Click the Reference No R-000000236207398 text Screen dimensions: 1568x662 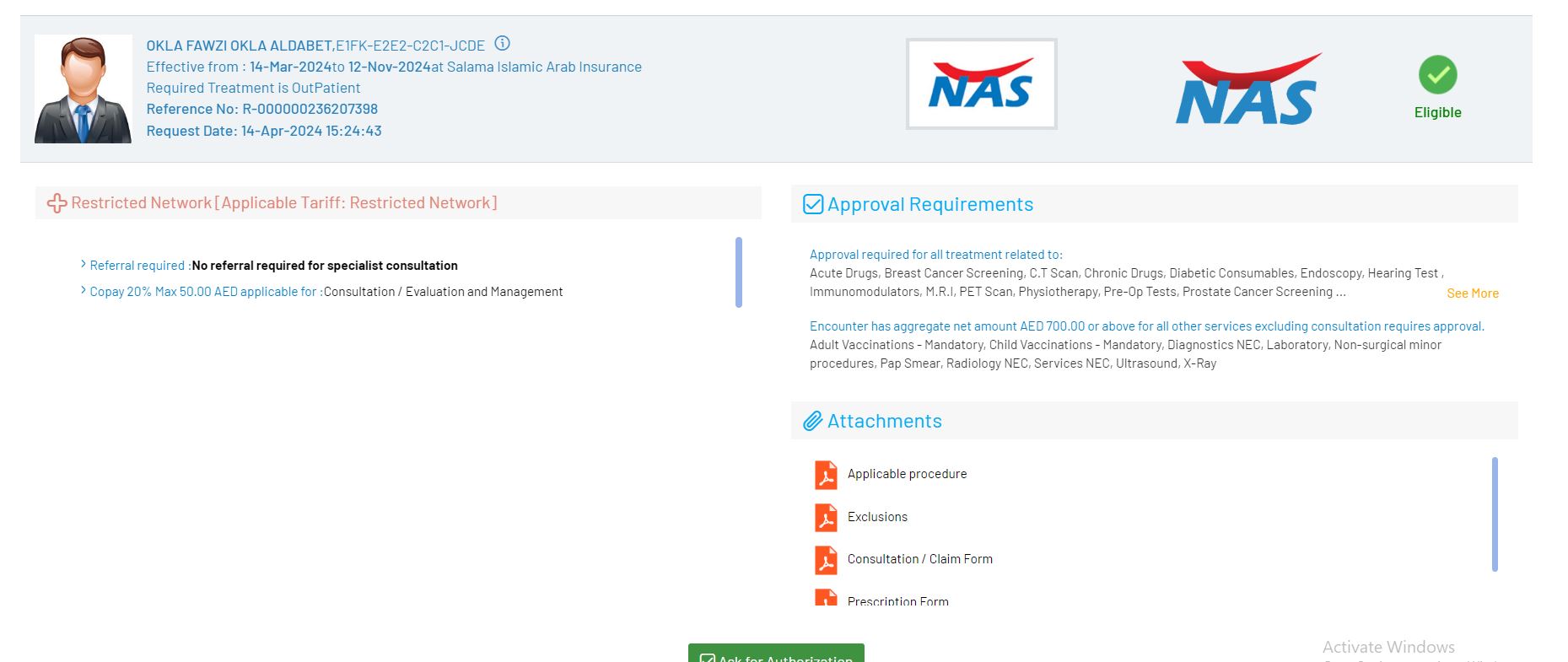[x=262, y=109]
